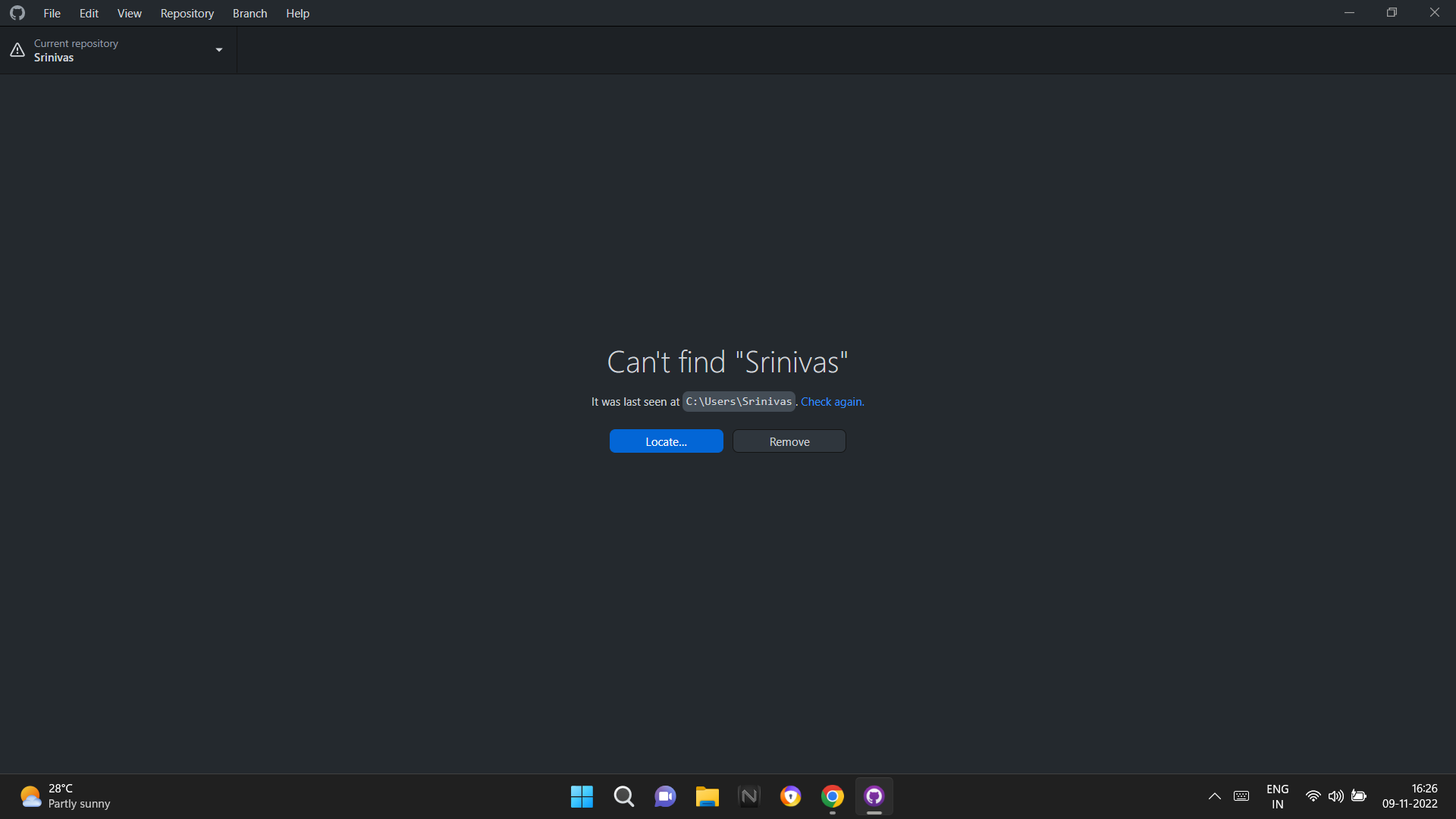This screenshot has width=1456, height=819.
Task: Click the missing repository warning icon
Action: click(17, 50)
